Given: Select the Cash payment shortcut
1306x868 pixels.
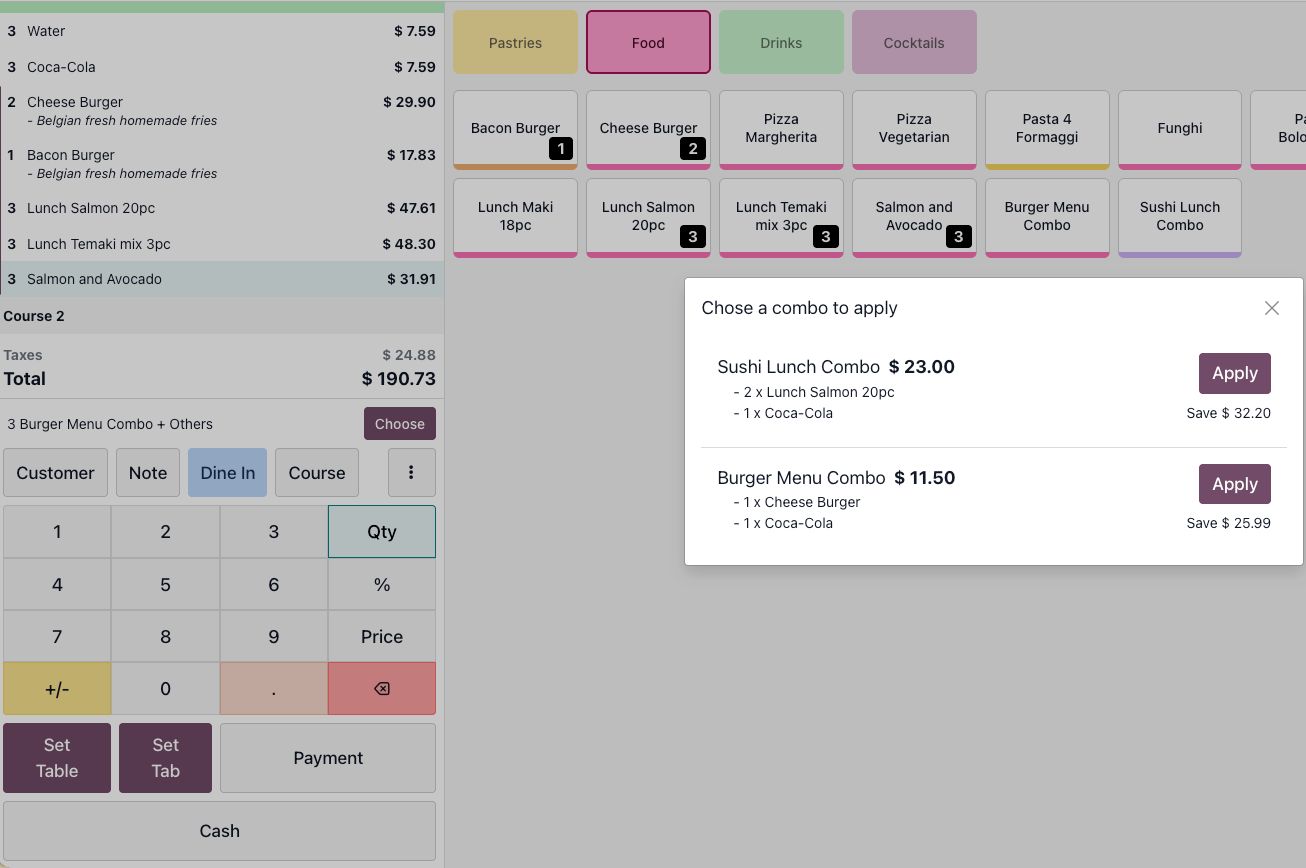Looking at the screenshot, I should pyautogui.click(x=219, y=830).
